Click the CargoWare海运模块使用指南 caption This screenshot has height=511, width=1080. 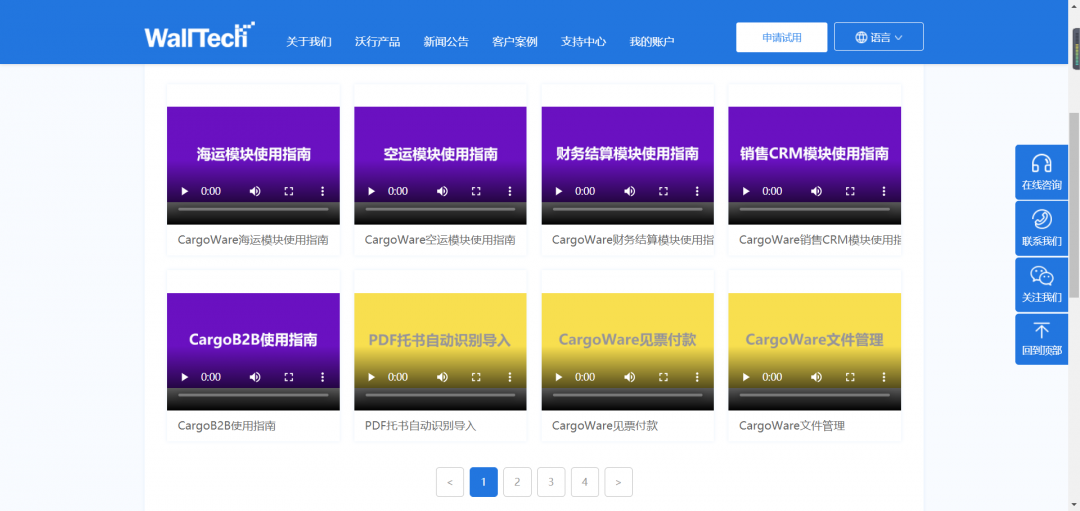click(x=253, y=240)
